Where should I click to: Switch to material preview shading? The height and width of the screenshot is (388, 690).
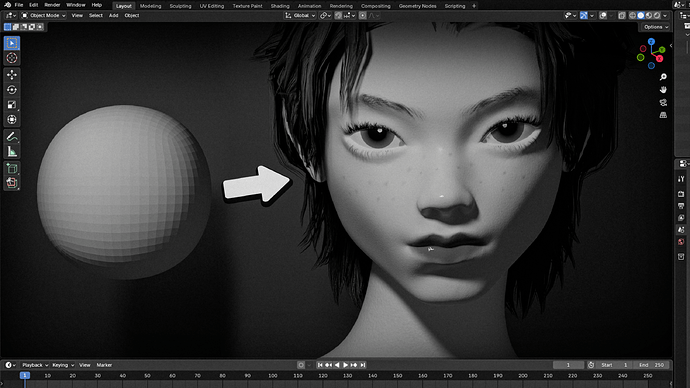649,15
